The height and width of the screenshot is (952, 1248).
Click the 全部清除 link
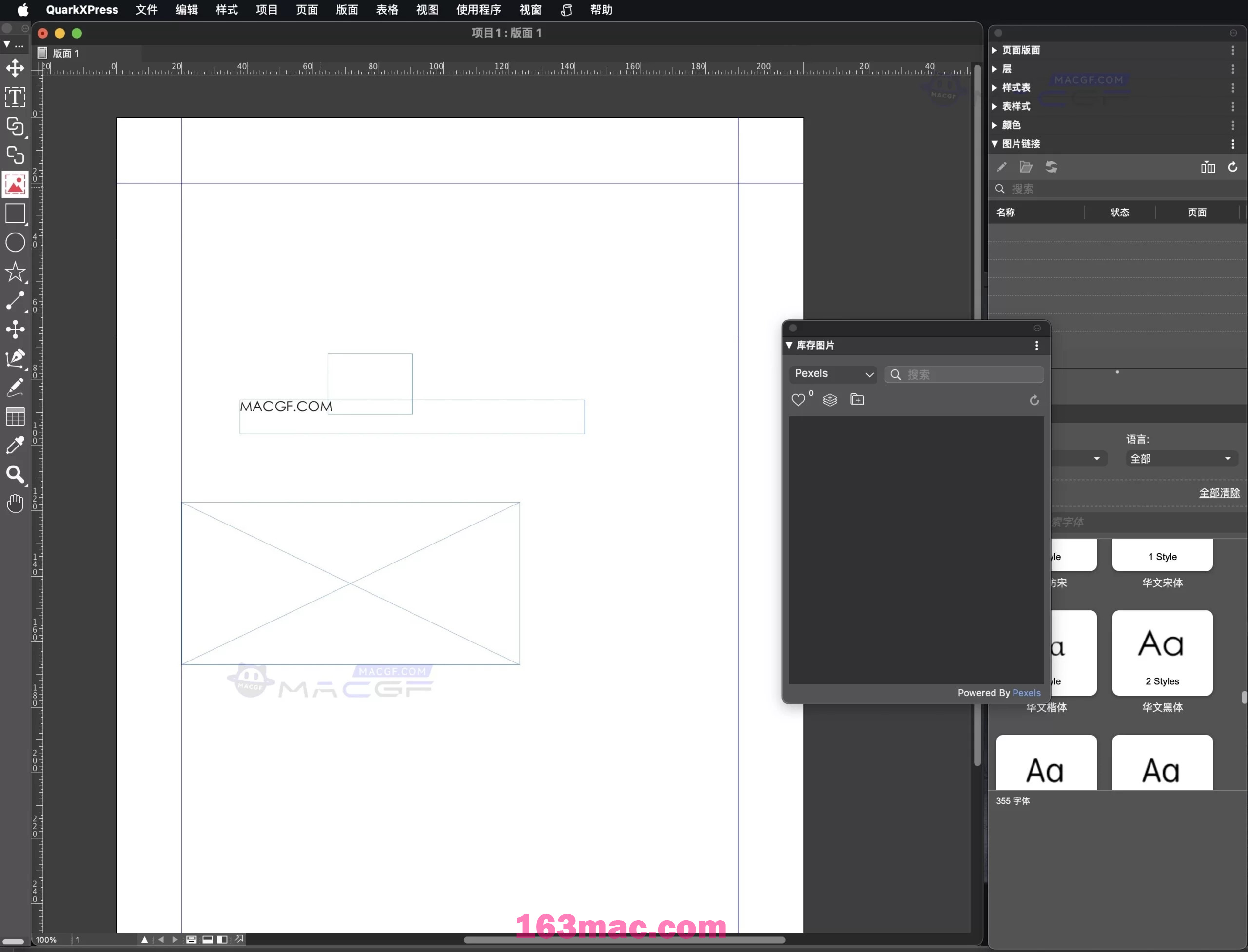pyautogui.click(x=1219, y=493)
